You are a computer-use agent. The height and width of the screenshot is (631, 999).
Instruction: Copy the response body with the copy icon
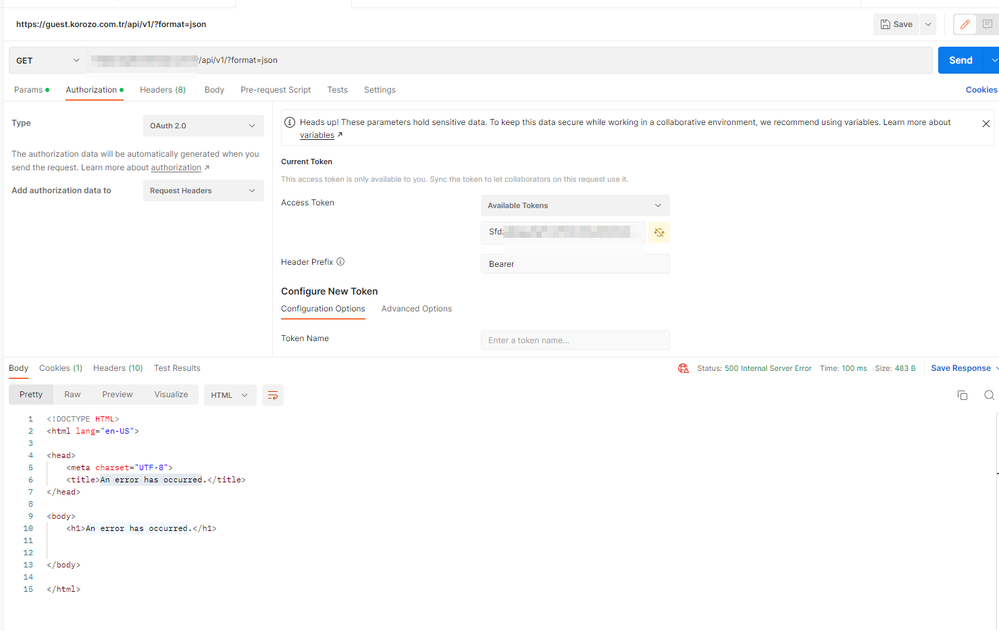(x=962, y=395)
